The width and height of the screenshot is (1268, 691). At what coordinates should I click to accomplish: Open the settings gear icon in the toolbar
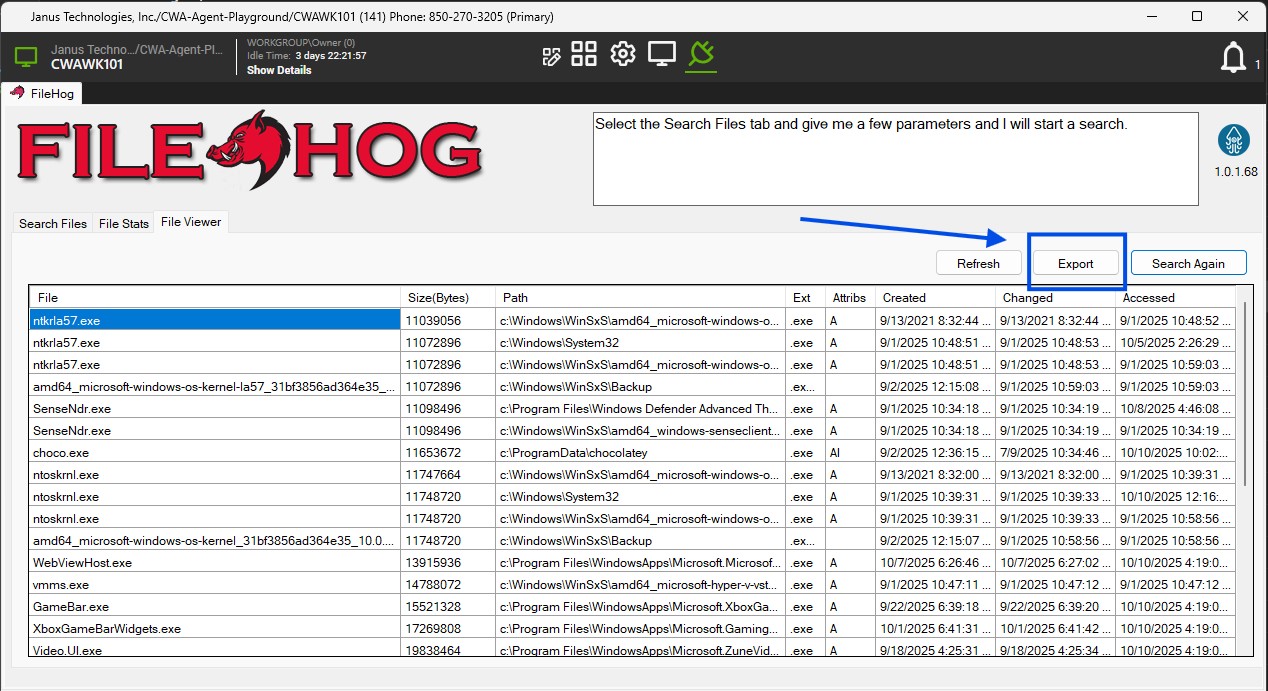[x=622, y=54]
